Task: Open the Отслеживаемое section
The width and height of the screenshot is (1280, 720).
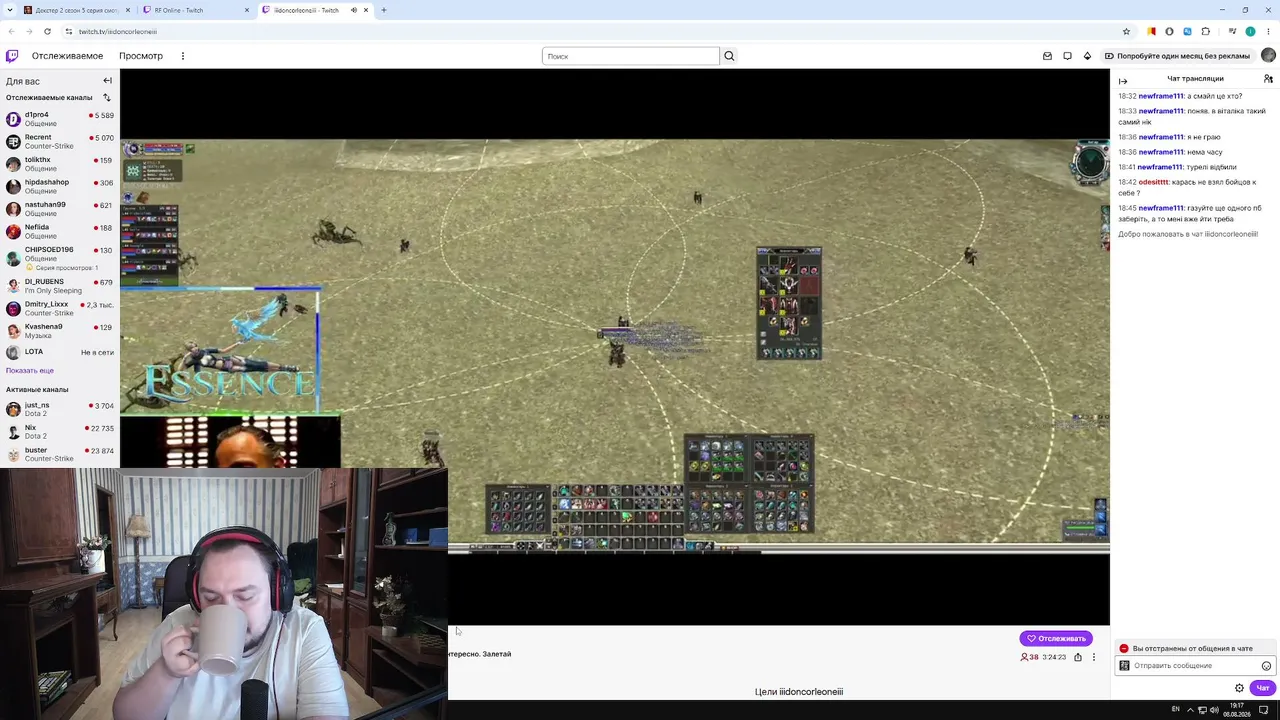Action: 67,56
